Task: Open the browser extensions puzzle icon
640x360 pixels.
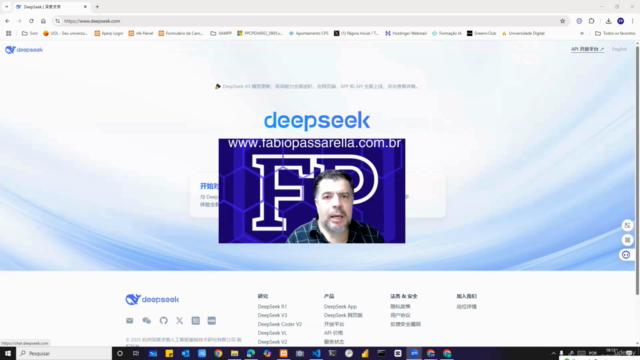Action: coord(591,21)
